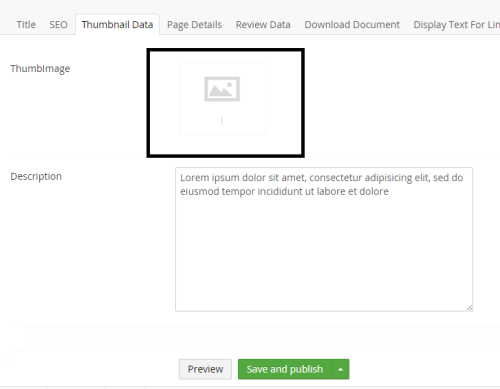Click the Description textarea resize handle
This screenshot has width=500, height=389.
click(x=469, y=308)
